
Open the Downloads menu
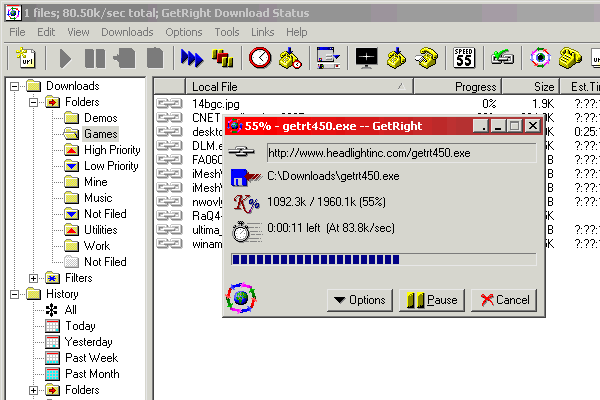pos(127,32)
